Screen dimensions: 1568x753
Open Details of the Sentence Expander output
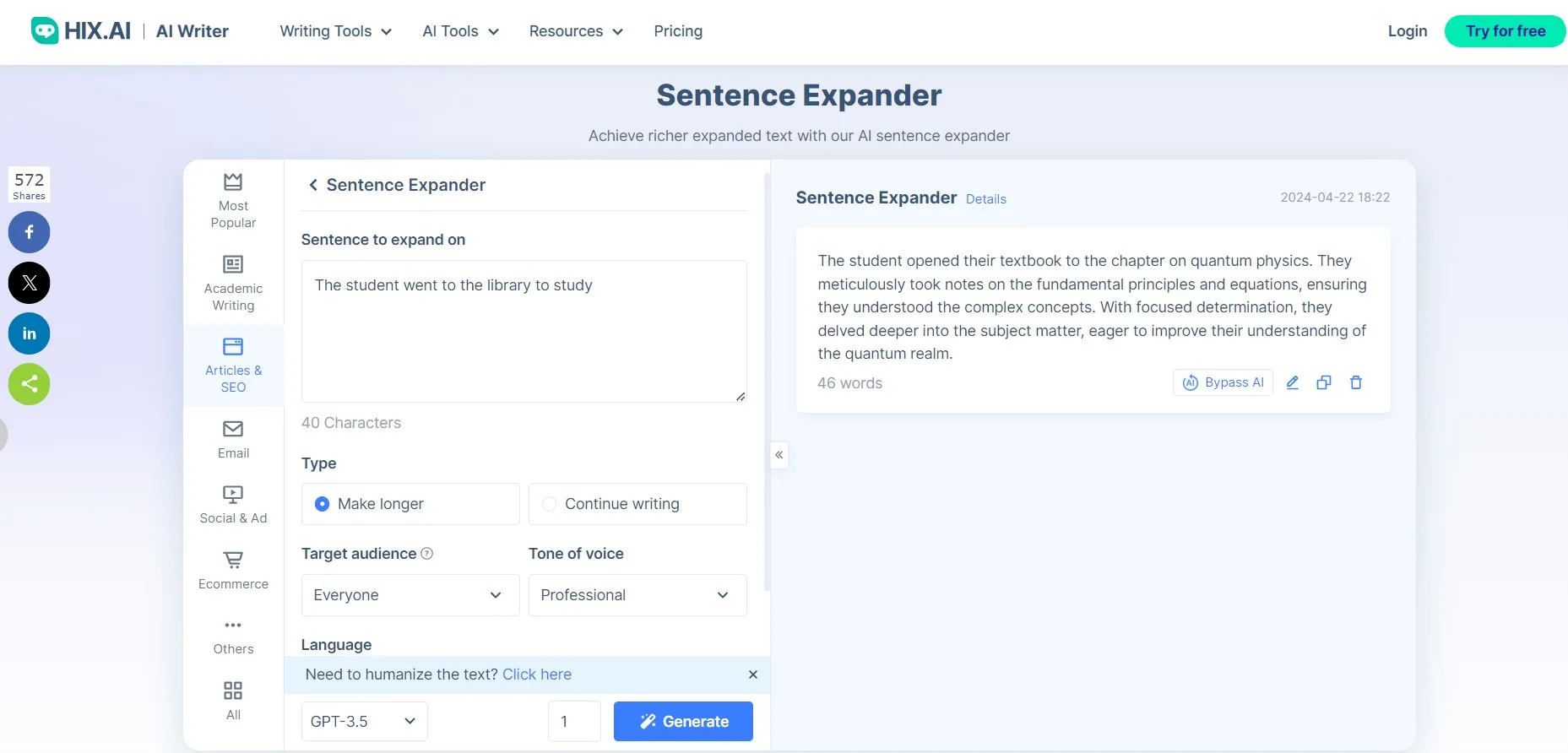pos(985,198)
